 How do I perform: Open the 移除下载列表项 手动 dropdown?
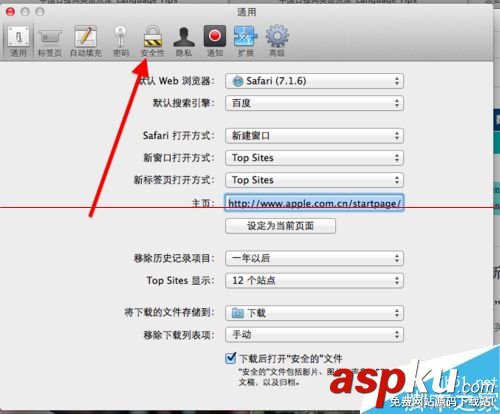(314, 335)
